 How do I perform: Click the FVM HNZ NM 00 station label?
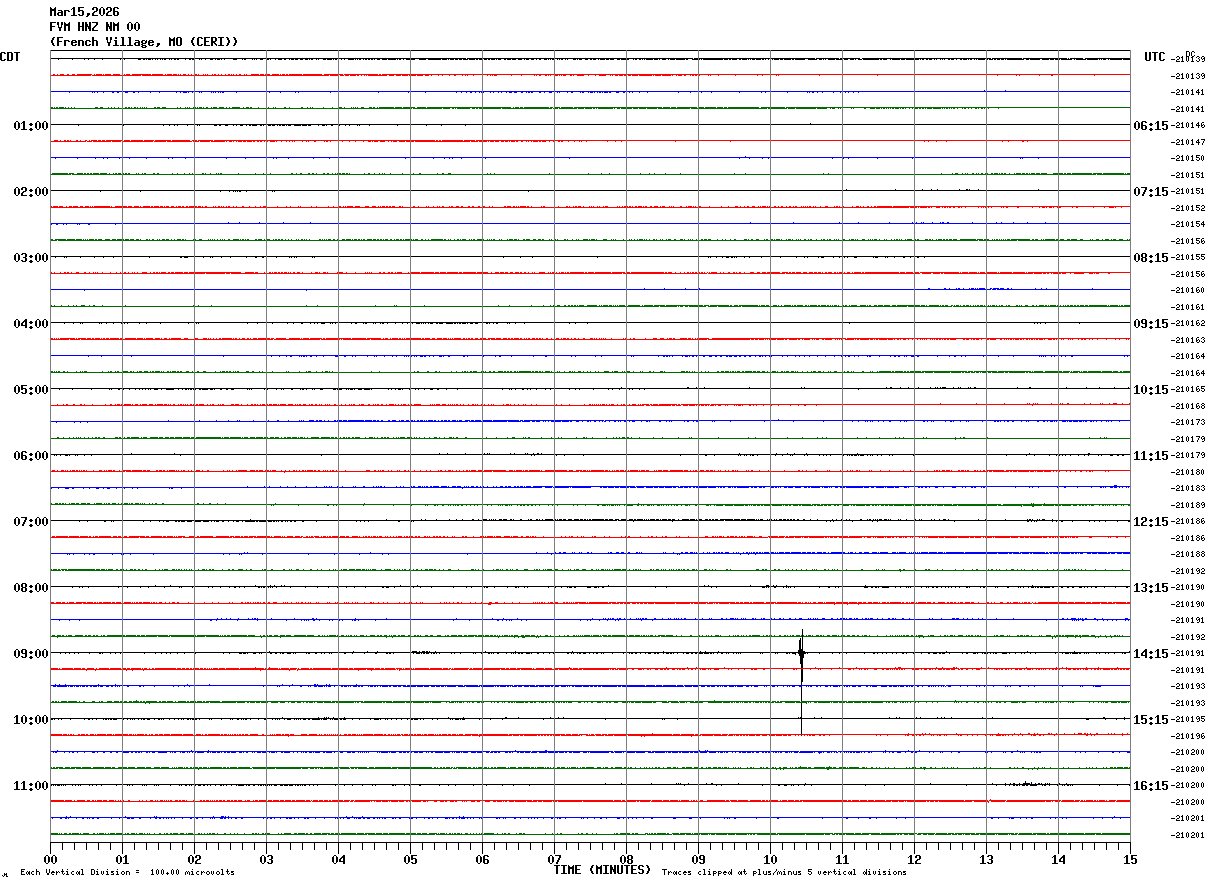95,27
